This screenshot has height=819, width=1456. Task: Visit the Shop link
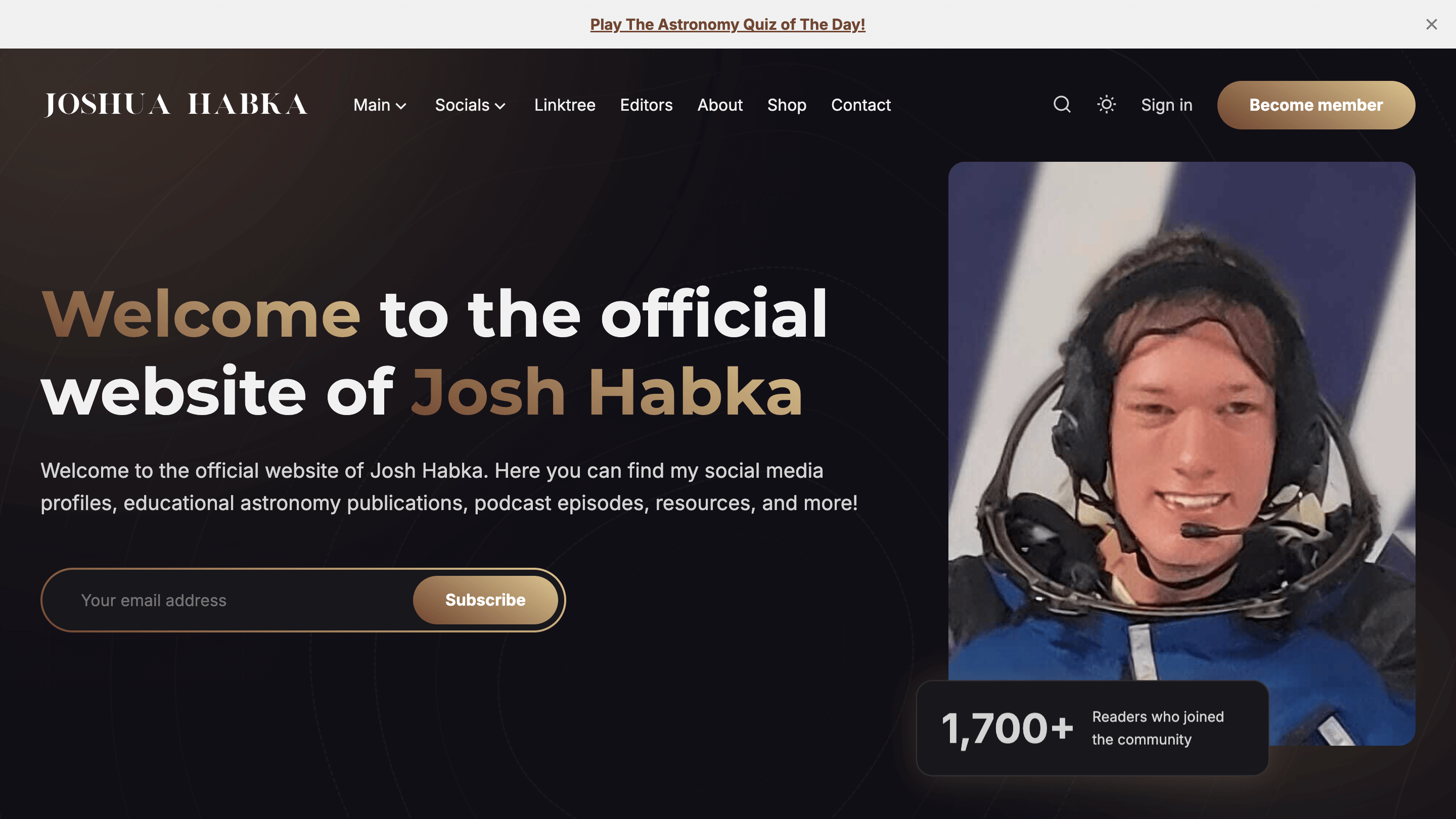(786, 105)
